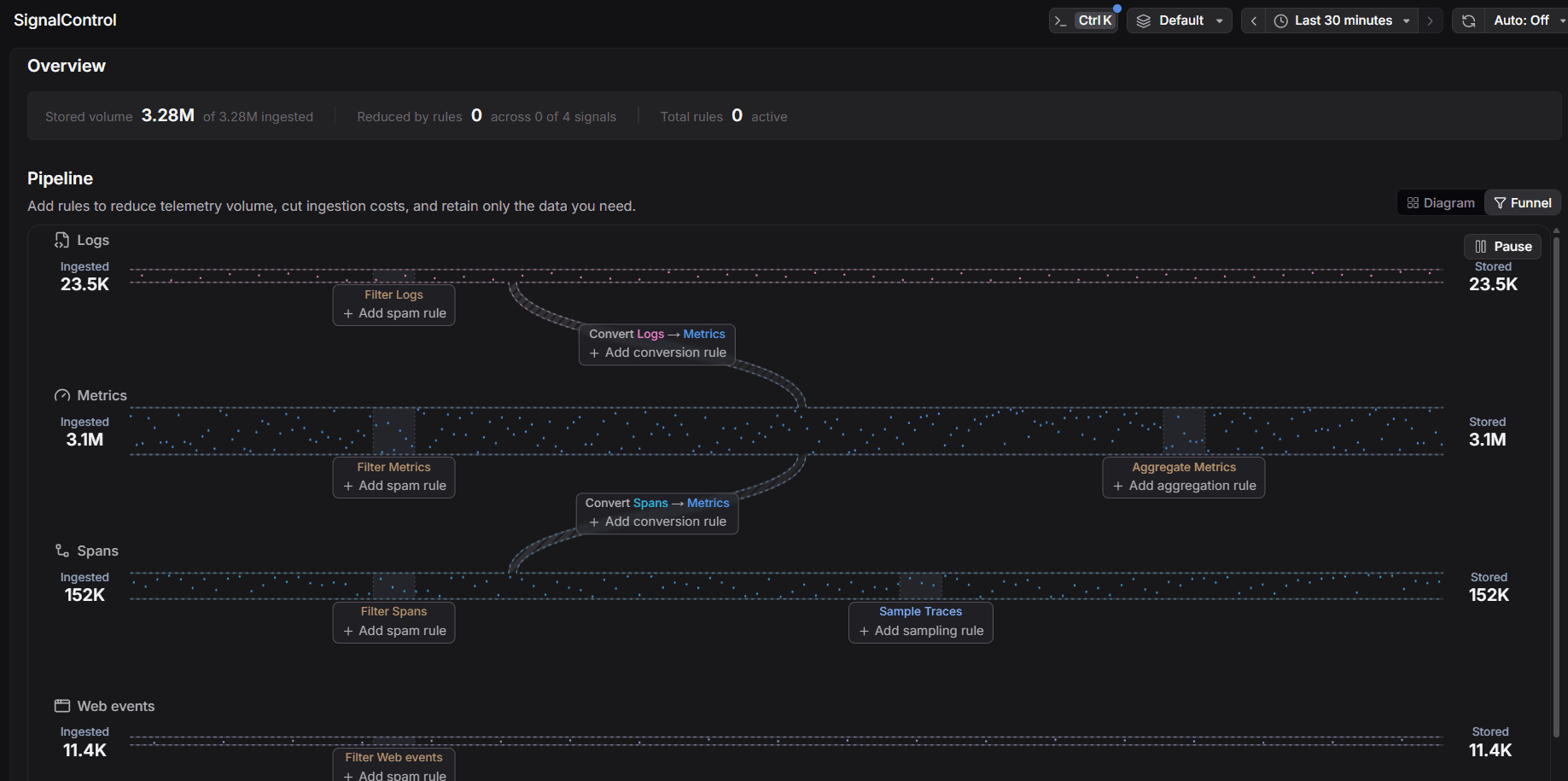This screenshot has height=781, width=1568.
Task: Open the Ctrl K command palette
Action: (1083, 20)
